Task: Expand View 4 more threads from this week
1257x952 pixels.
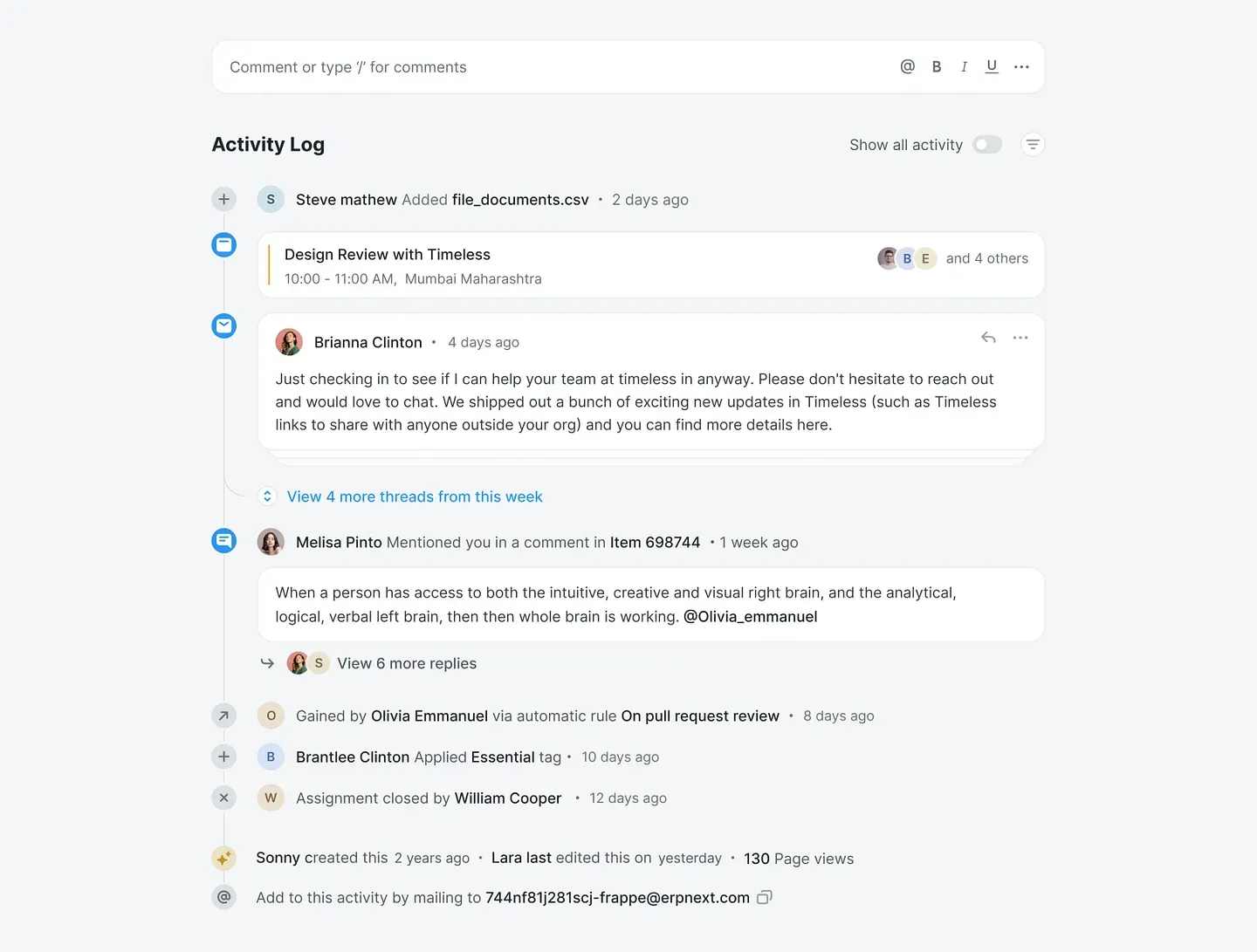Action: coord(414,497)
